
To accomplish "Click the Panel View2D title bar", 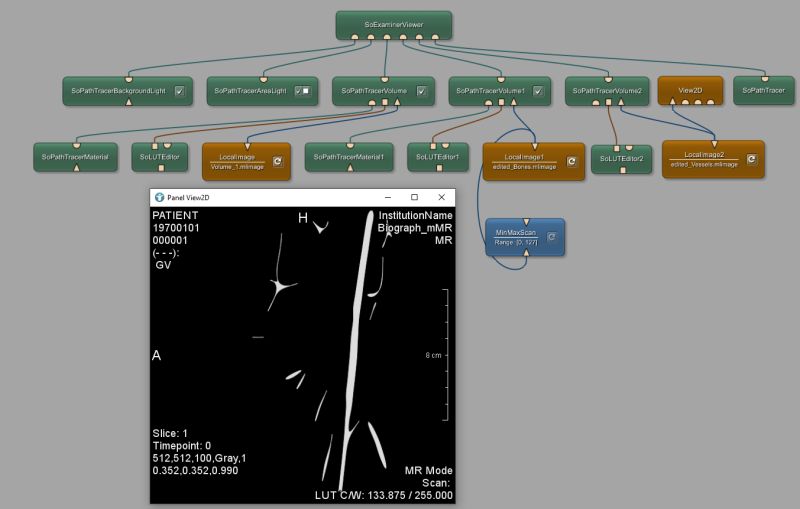I will [302, 197].
